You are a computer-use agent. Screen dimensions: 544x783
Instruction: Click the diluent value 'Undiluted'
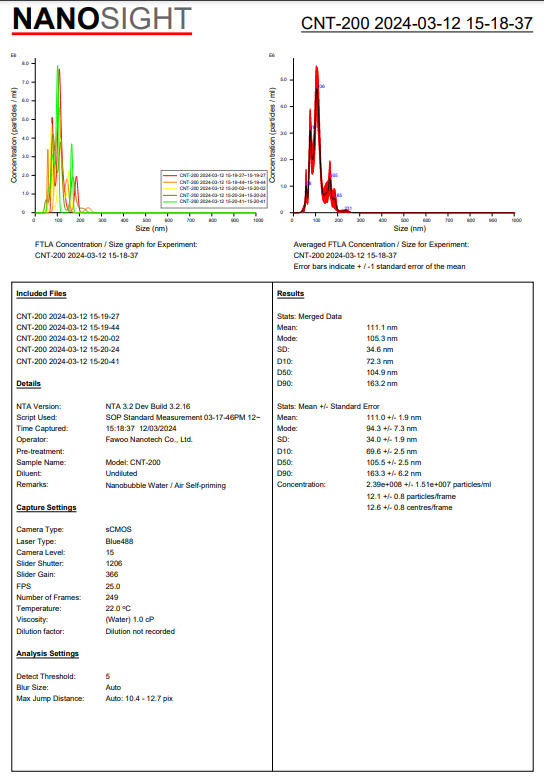click(x=121, y=473)
